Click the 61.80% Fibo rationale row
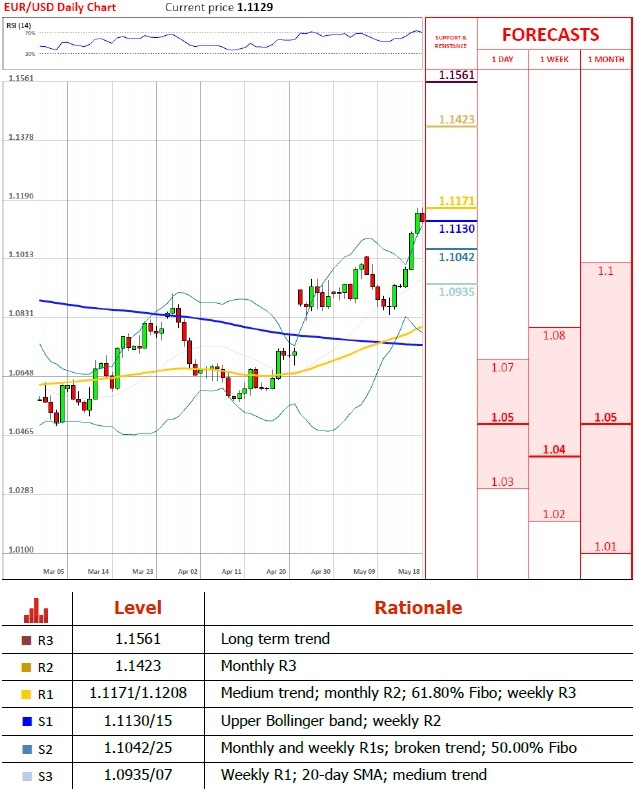635x789 pixels. (398, 693)
